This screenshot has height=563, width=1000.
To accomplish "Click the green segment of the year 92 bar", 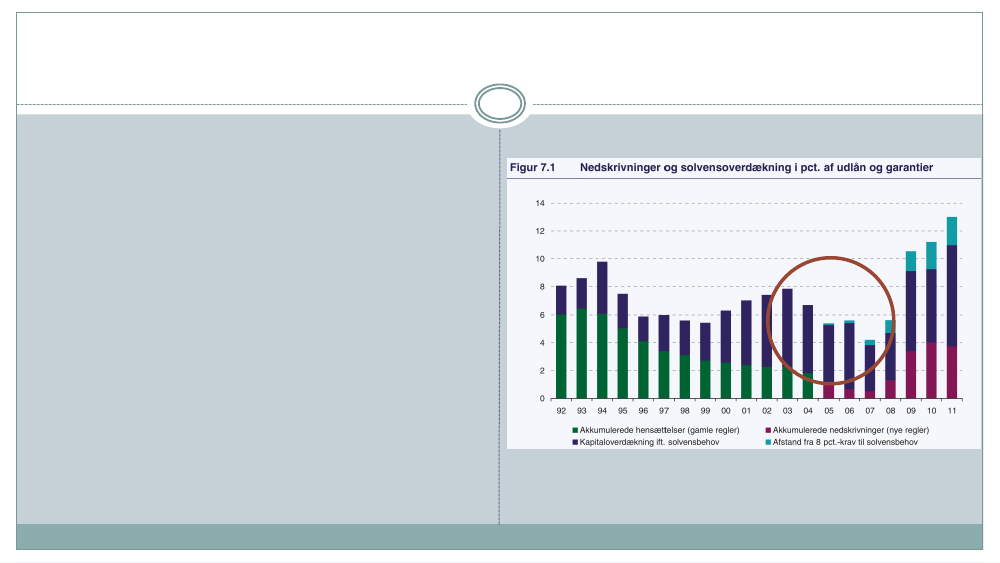I will (561, 357).
